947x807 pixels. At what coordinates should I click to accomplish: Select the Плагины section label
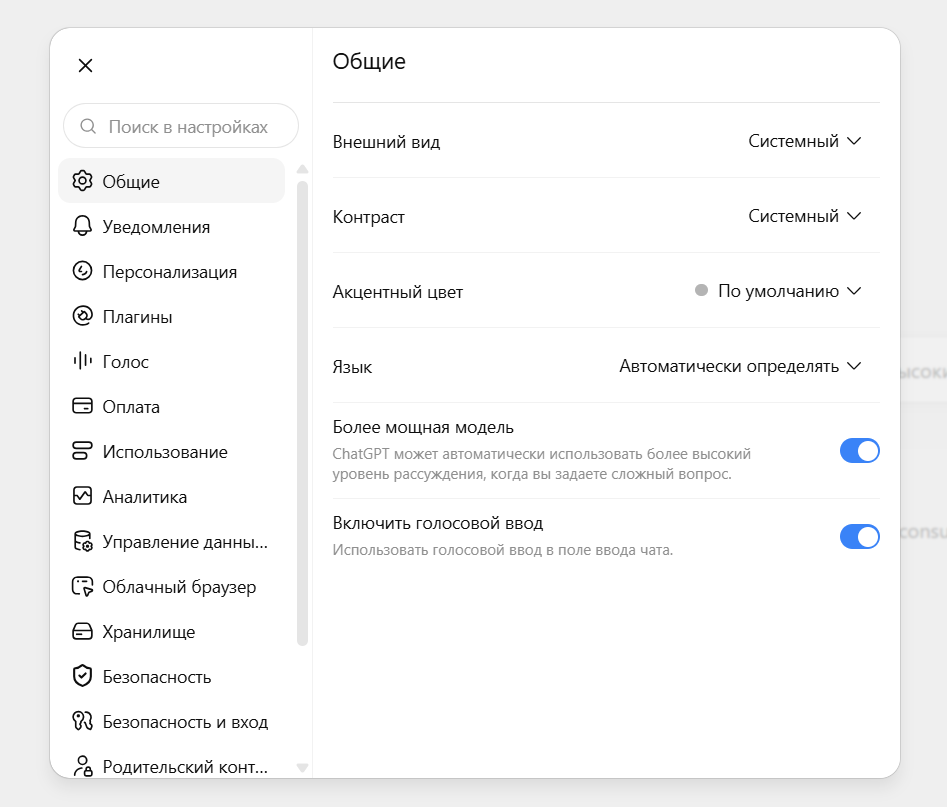click(137, 317)
